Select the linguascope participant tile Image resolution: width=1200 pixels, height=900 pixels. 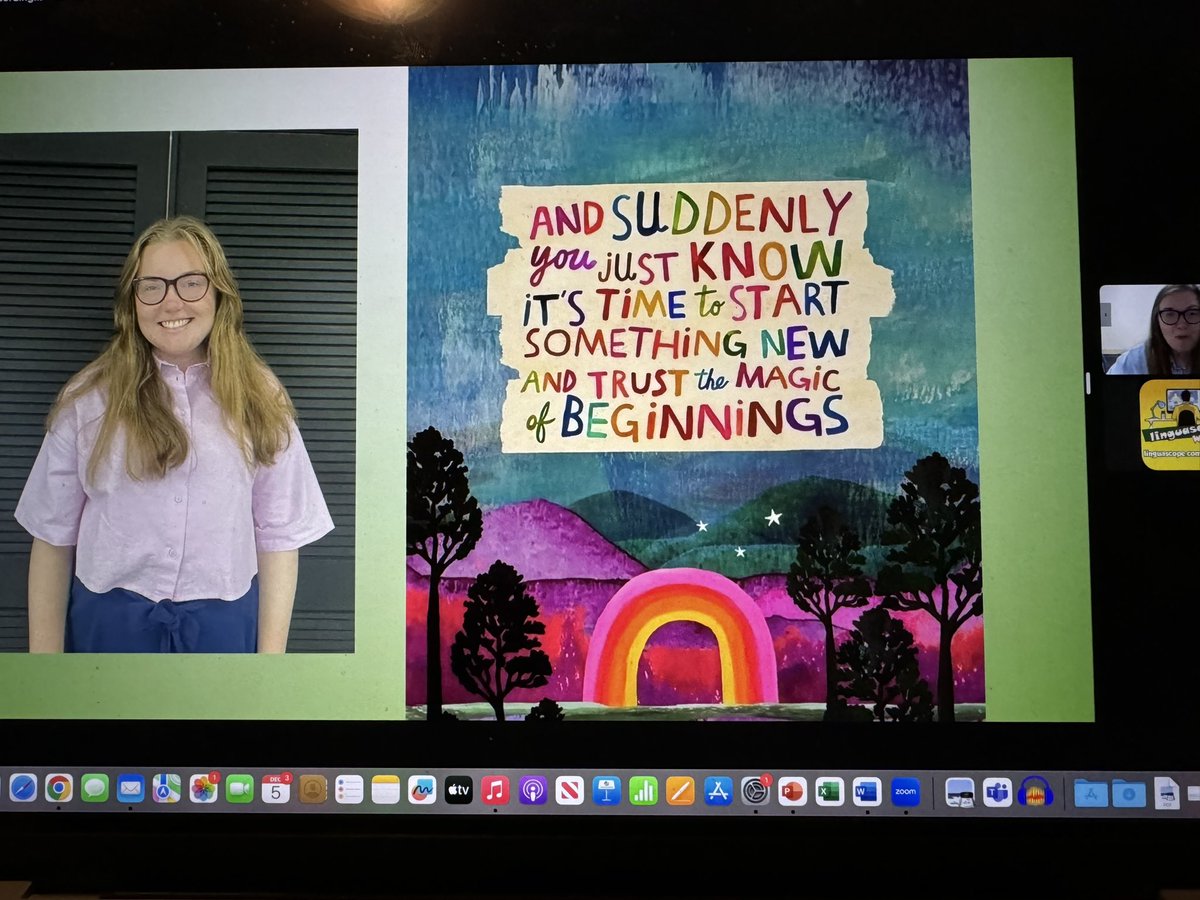click(1170, 424)
